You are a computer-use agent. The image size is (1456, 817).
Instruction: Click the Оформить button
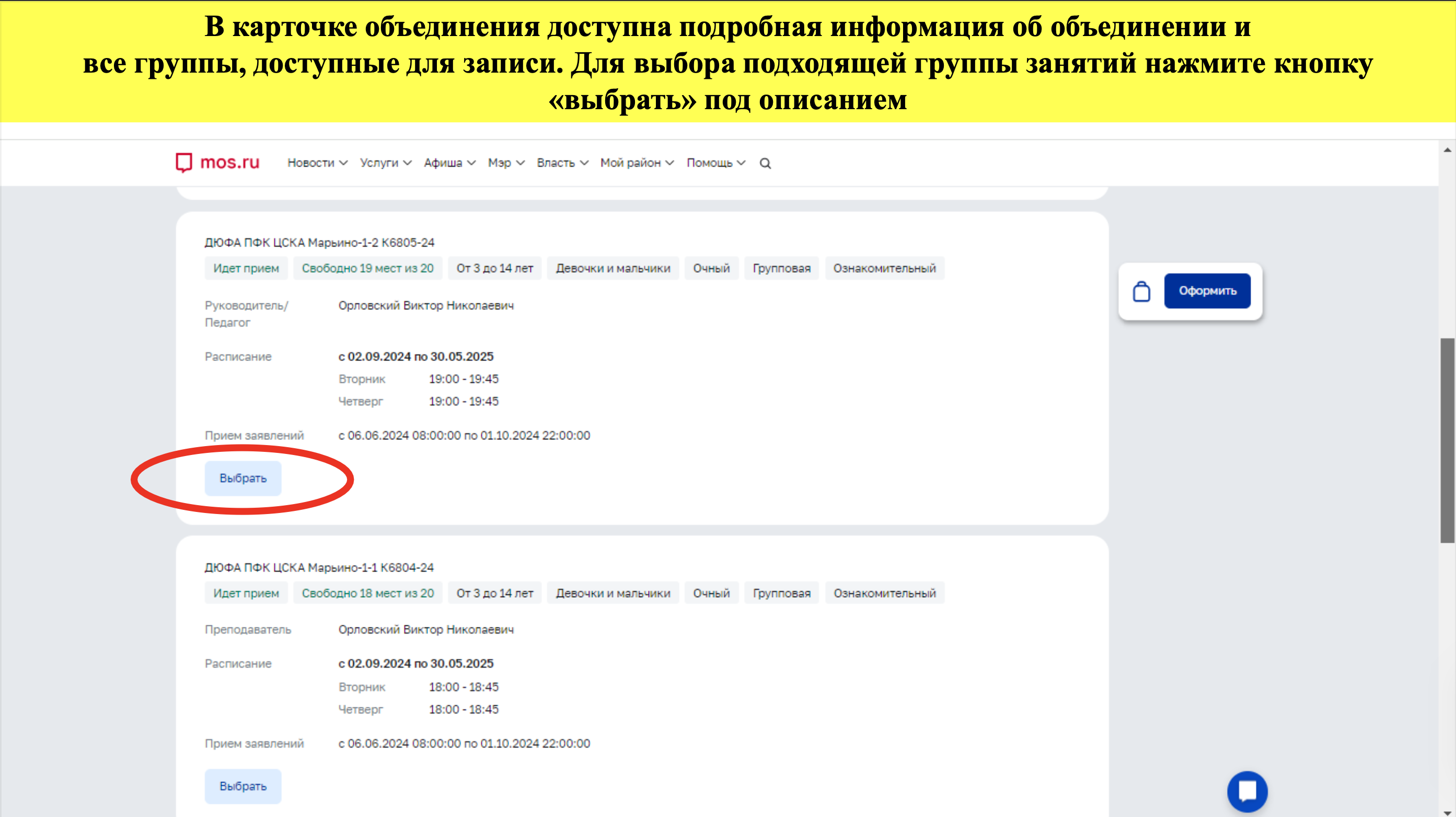point(1207,291)
